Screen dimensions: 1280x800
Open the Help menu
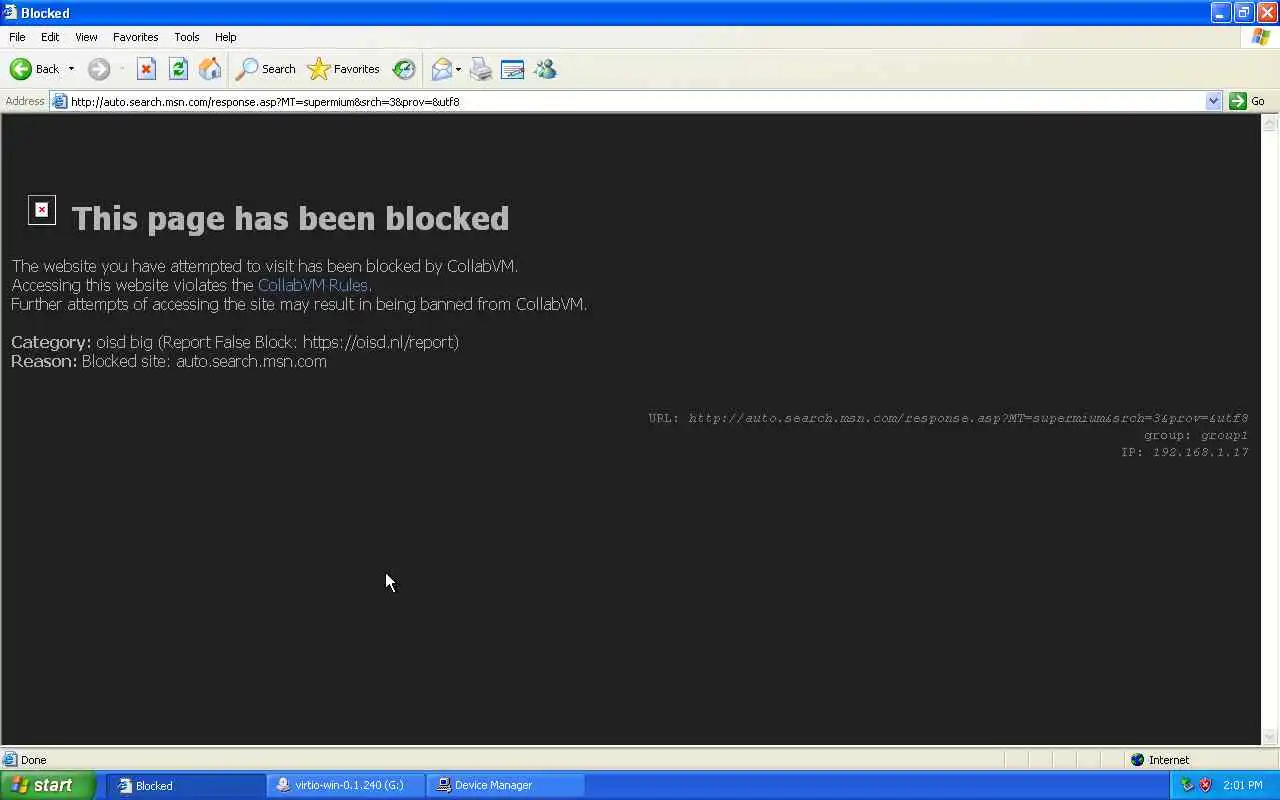click(x=226, y=37)
